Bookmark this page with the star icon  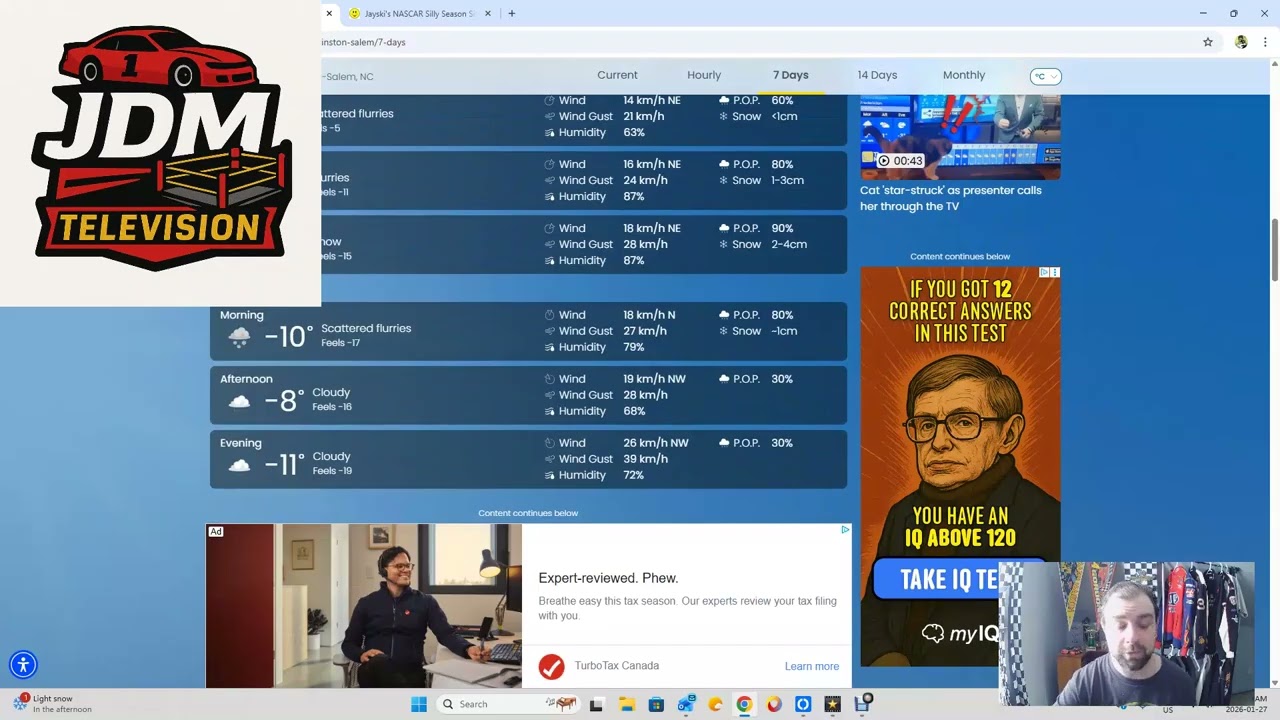(1208, 42)
